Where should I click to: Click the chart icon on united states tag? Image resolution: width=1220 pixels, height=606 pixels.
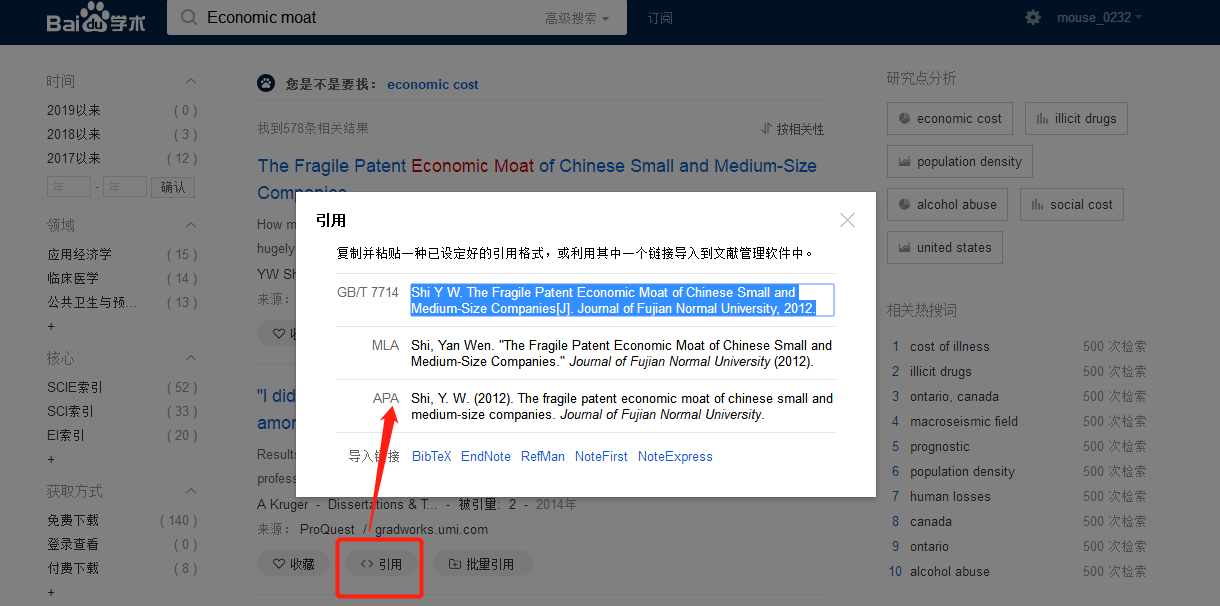904,247
